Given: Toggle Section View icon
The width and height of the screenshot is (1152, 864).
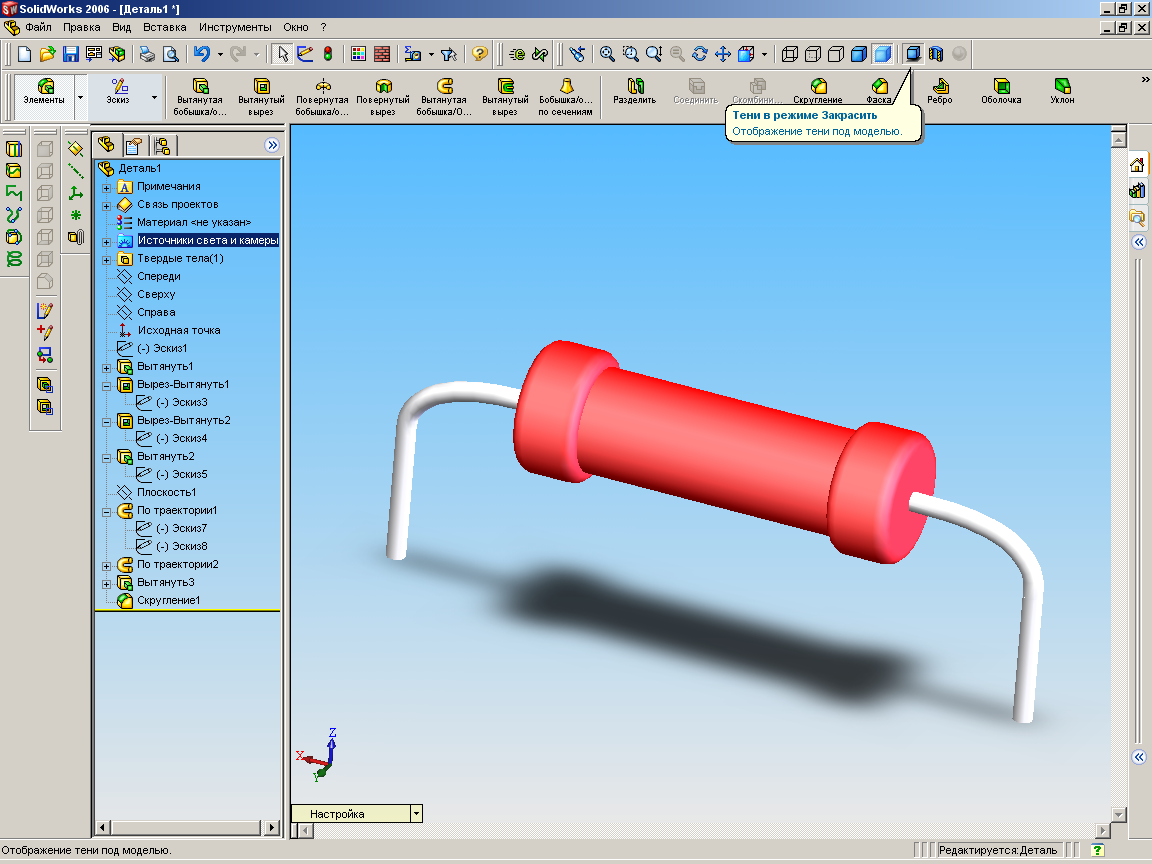Looking at the screenshot, I should pyautogui.click(x=936, y=54).
